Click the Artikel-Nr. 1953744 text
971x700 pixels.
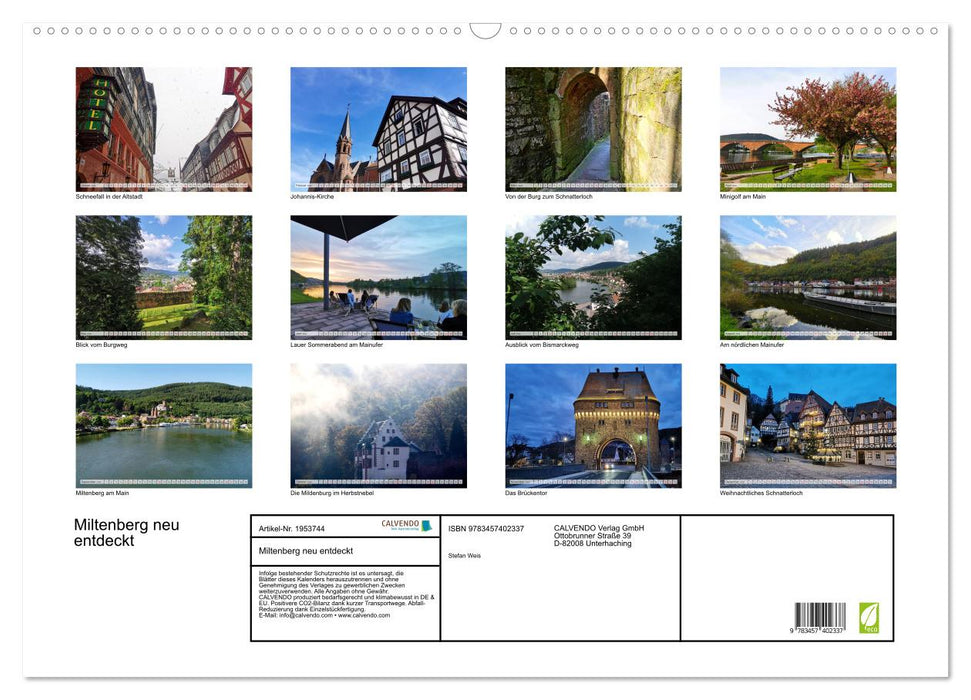[292, 528]
